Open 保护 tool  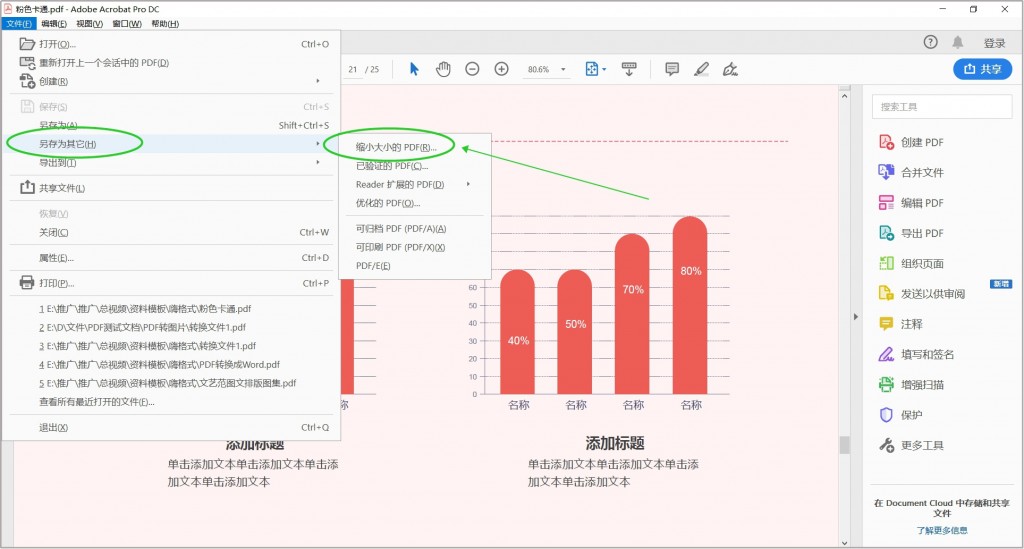[x=901, y=415]
